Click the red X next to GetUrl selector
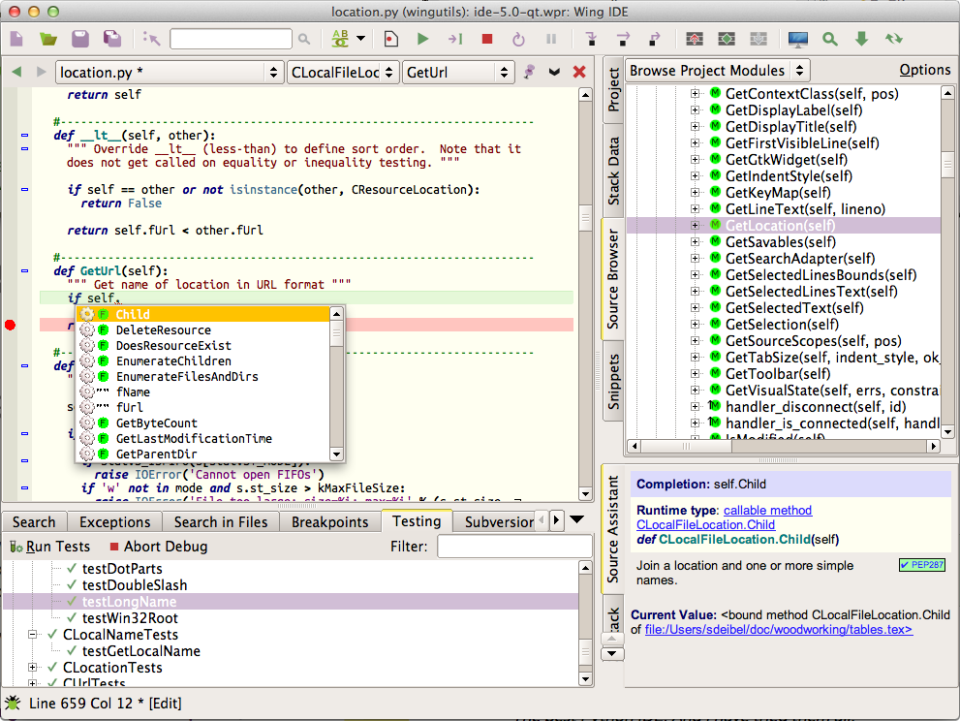 coord(578,71)
